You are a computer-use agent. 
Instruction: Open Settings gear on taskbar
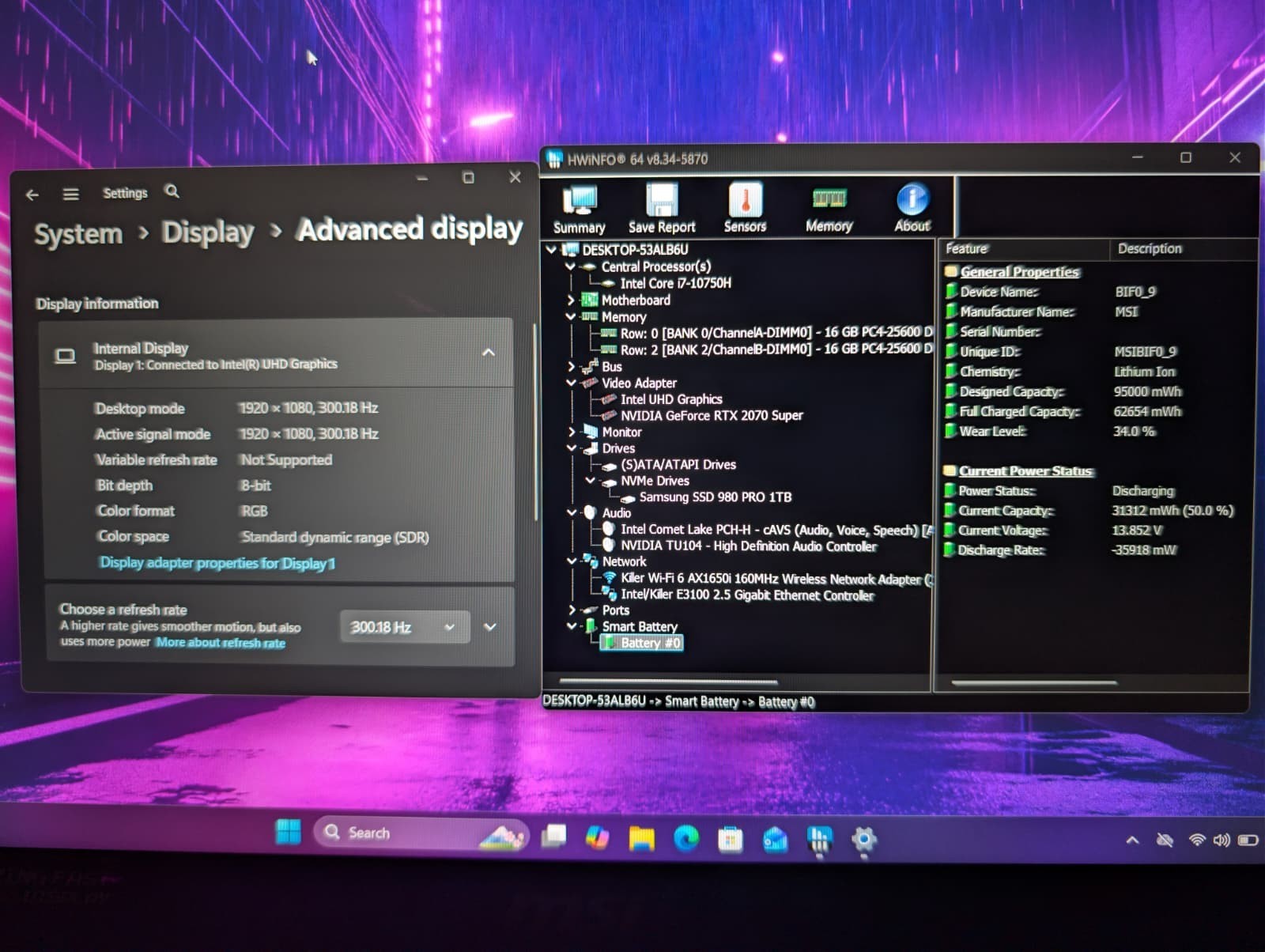pyautogui.click(x=863, y=840)
